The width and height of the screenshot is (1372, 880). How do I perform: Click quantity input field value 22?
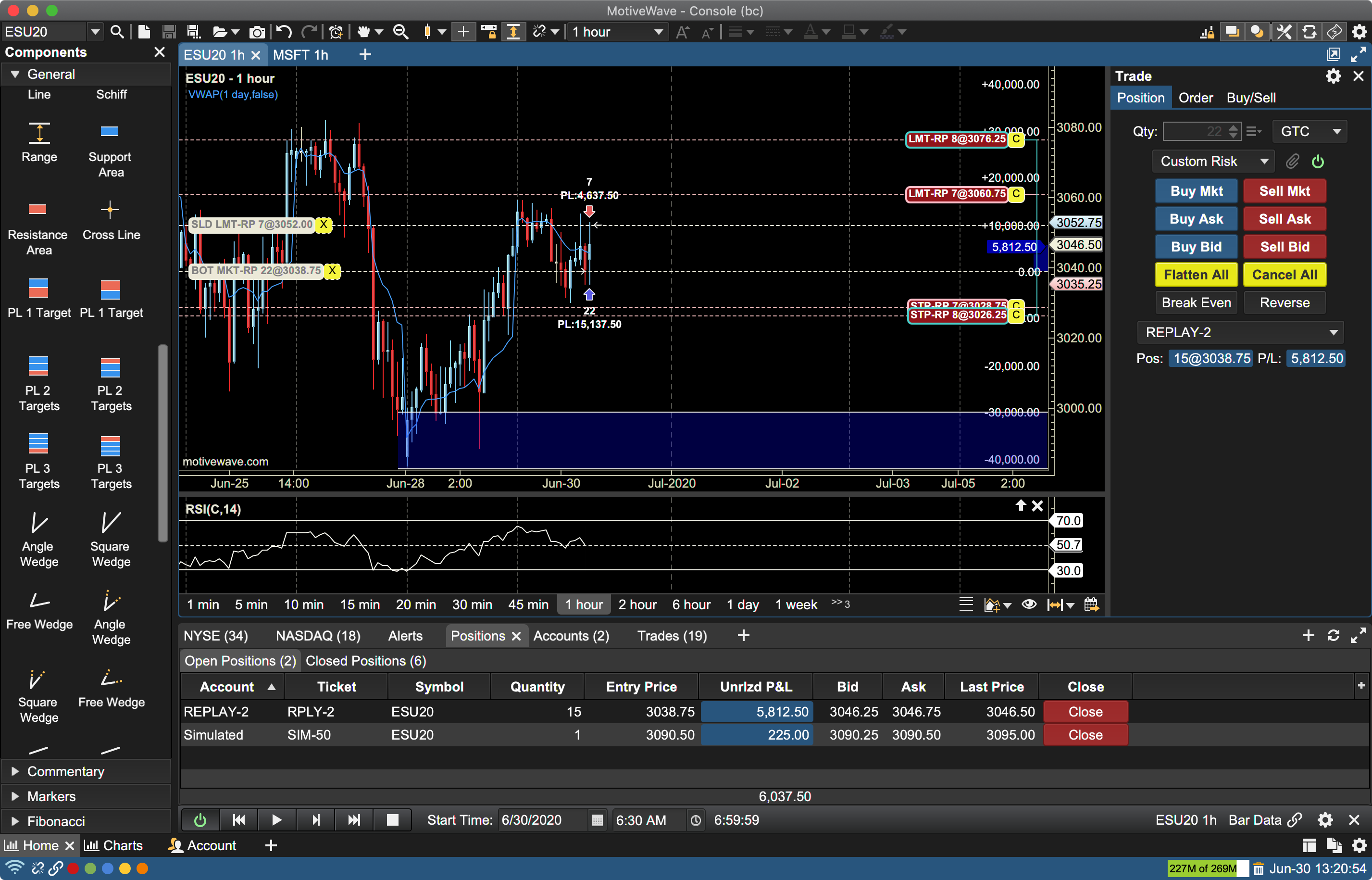click(1199, 130)
